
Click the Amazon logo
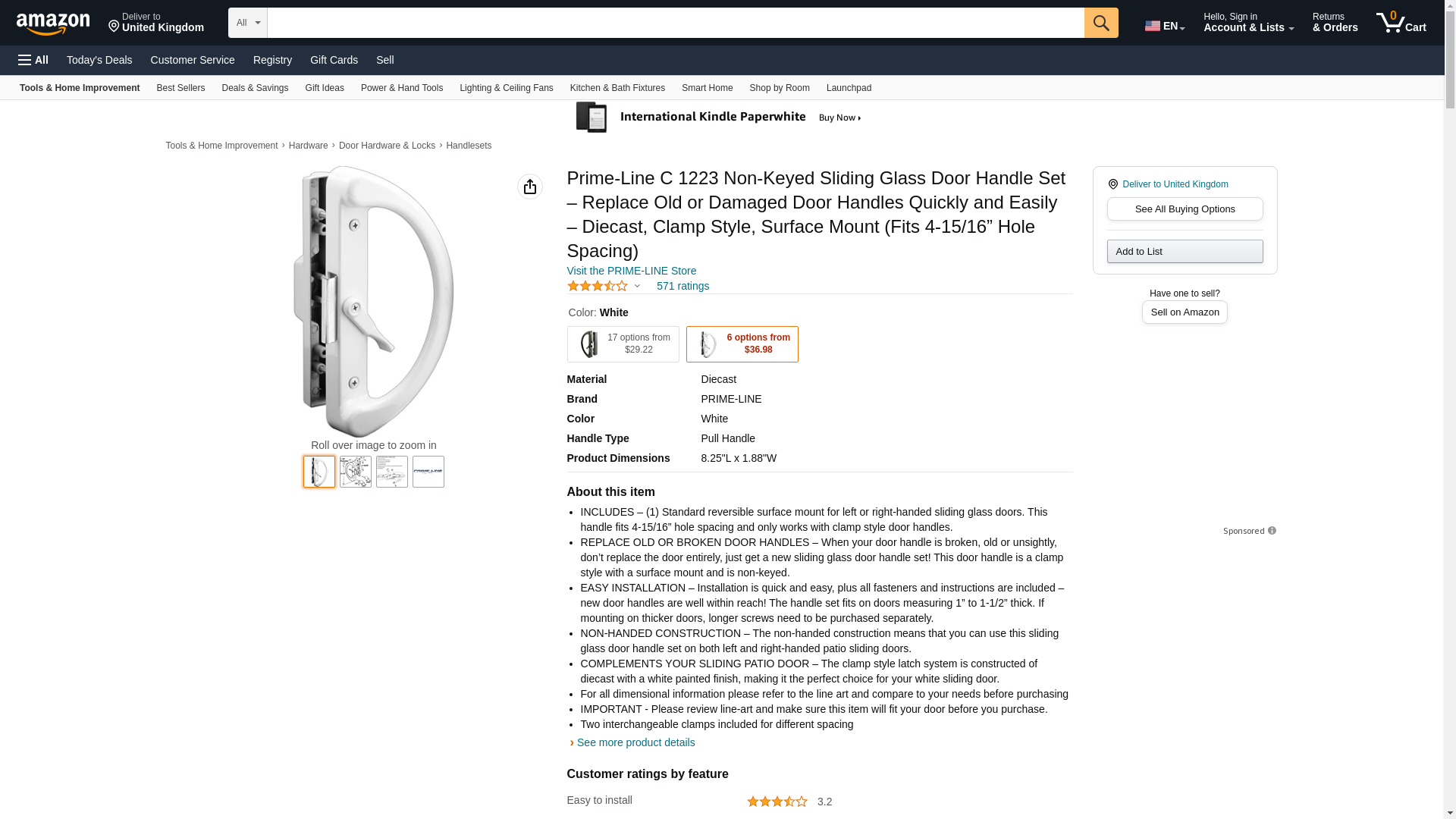coord(53,23)
